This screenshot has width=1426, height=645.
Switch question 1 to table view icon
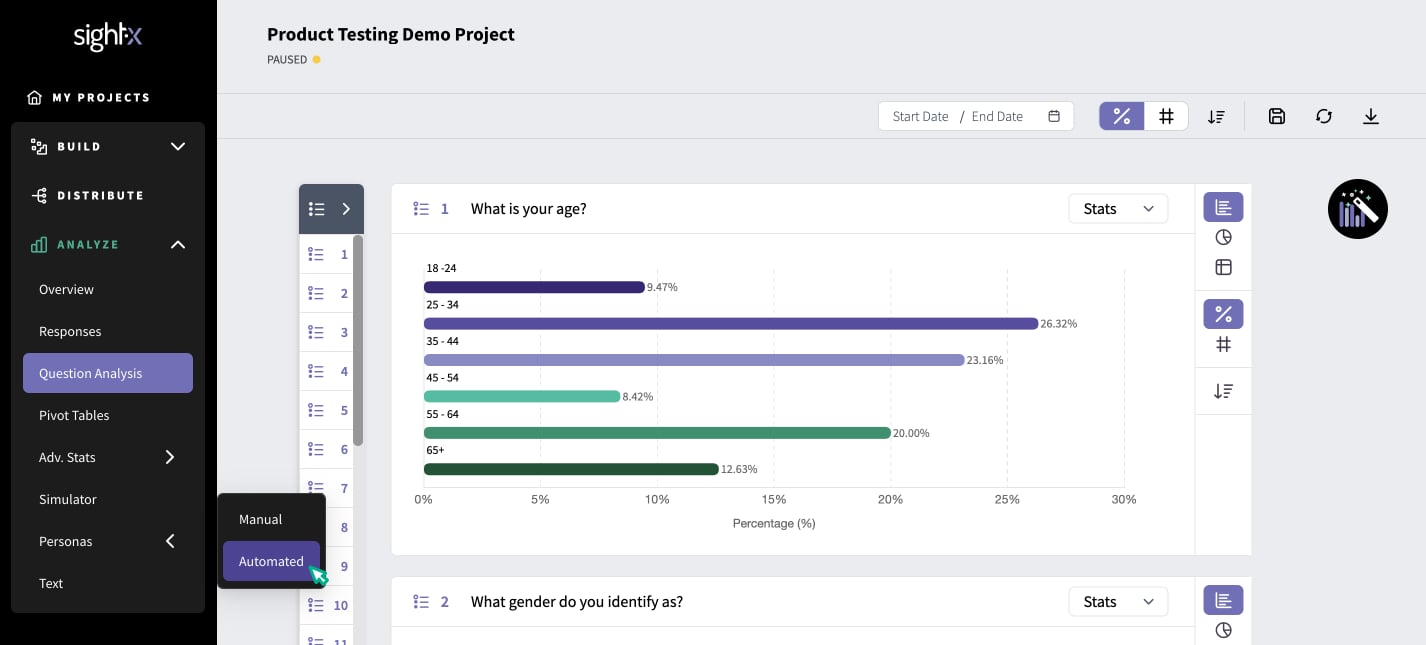[1223, 267]
